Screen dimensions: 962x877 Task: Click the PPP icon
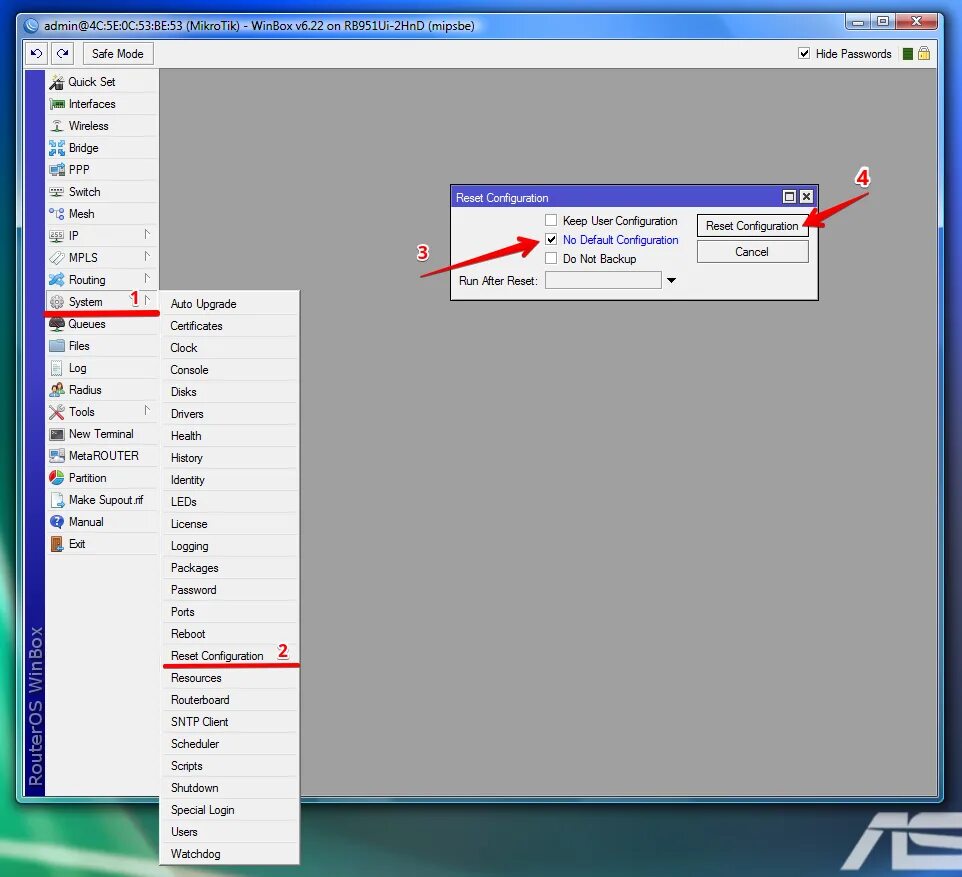(56, 169)
